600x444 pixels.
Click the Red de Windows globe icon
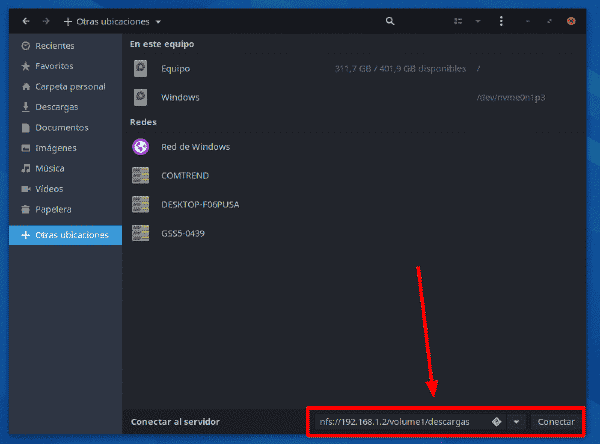140,147
